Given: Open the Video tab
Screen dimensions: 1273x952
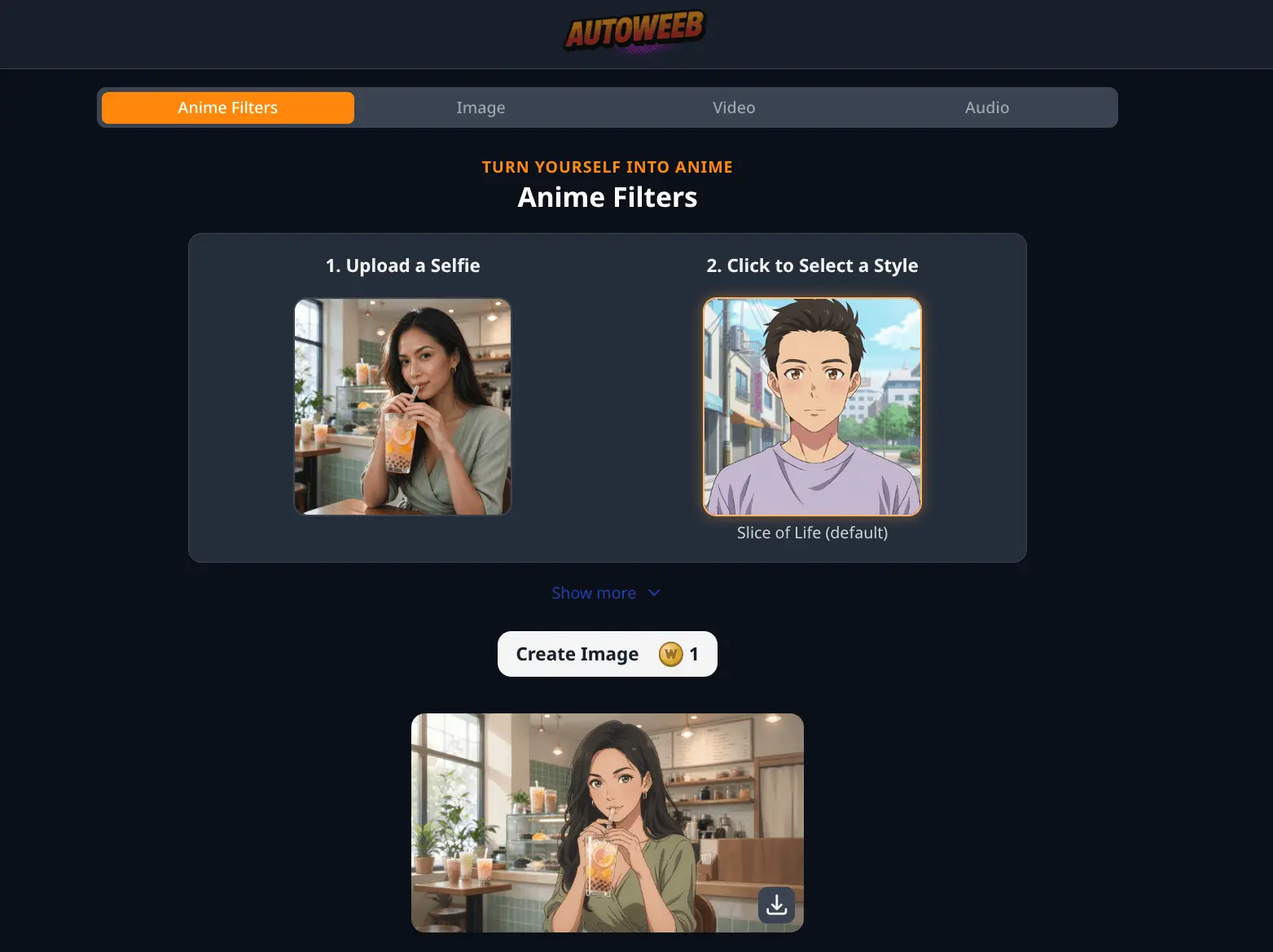Looking at the screenshot, I should [x=734, y=107].
